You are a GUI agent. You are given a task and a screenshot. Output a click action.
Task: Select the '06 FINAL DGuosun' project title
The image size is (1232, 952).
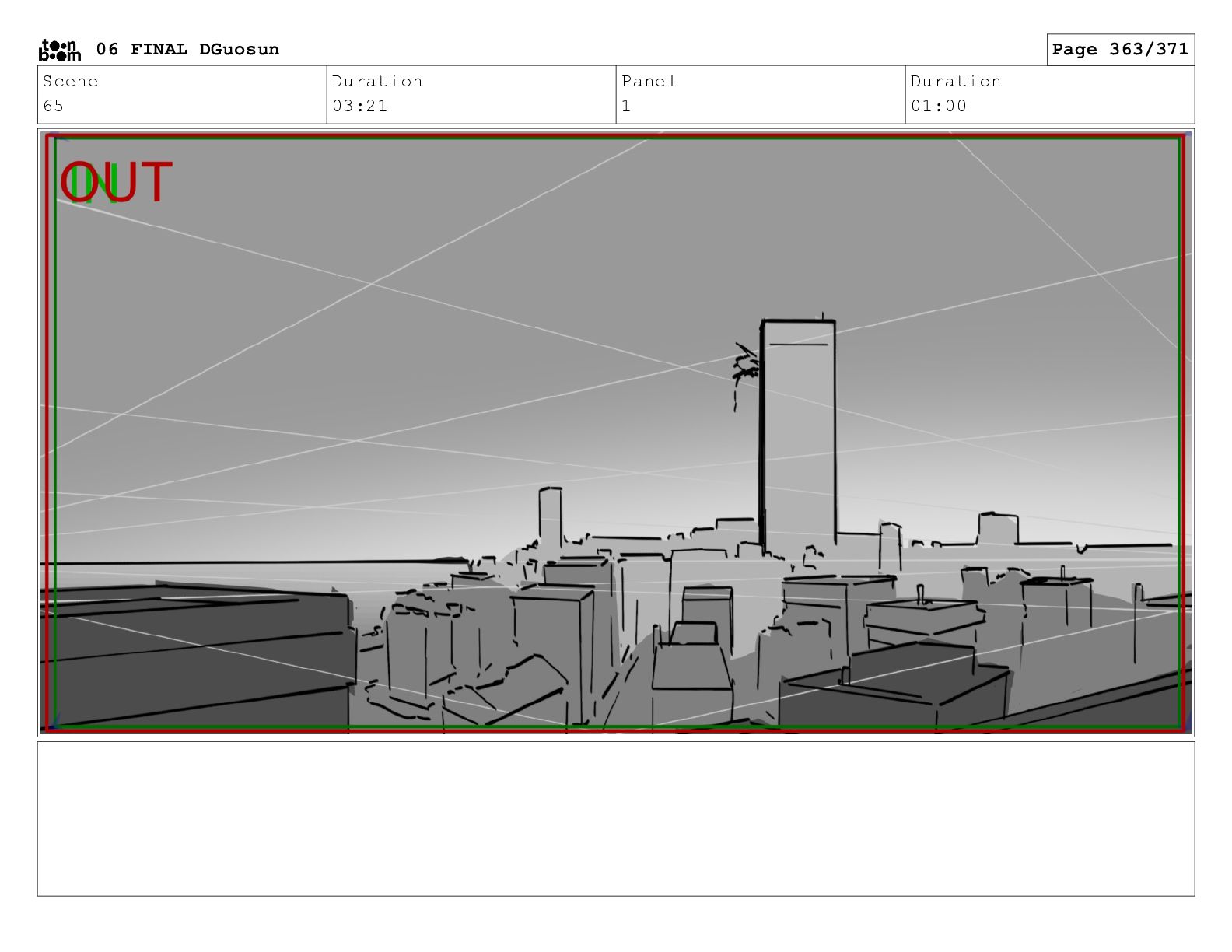(187, 50)
